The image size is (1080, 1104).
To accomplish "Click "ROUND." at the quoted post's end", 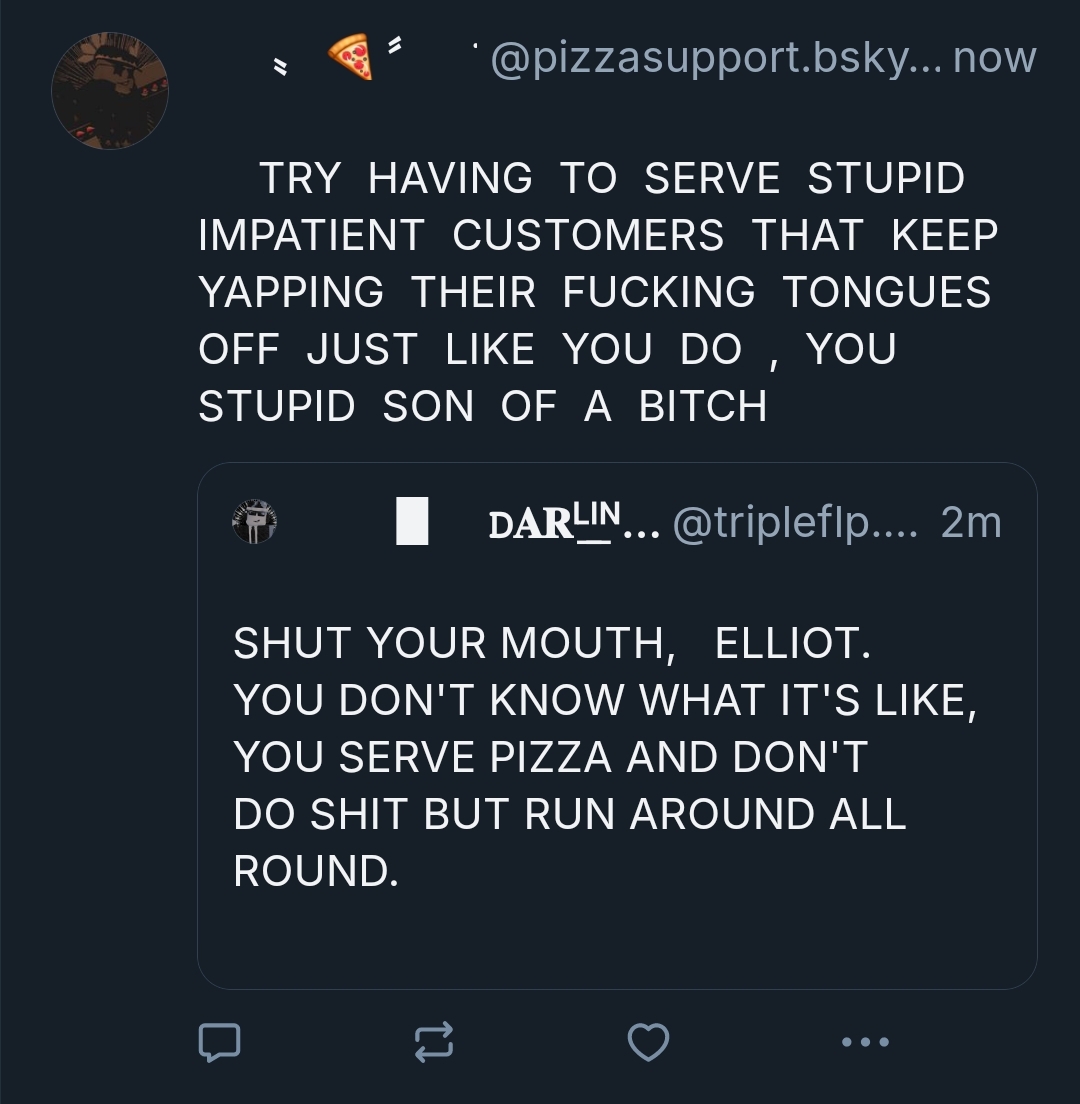I will [x=316, y=871].
